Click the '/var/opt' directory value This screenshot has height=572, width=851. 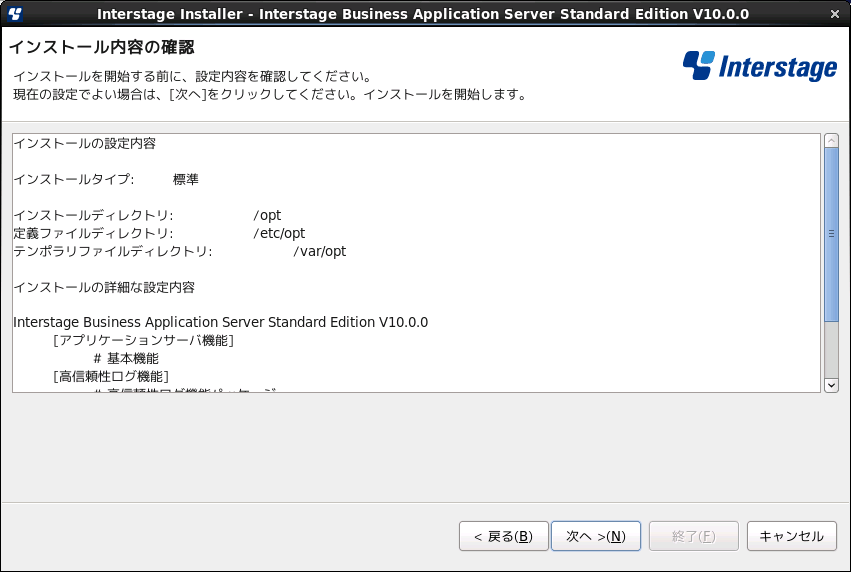(320, 251)
